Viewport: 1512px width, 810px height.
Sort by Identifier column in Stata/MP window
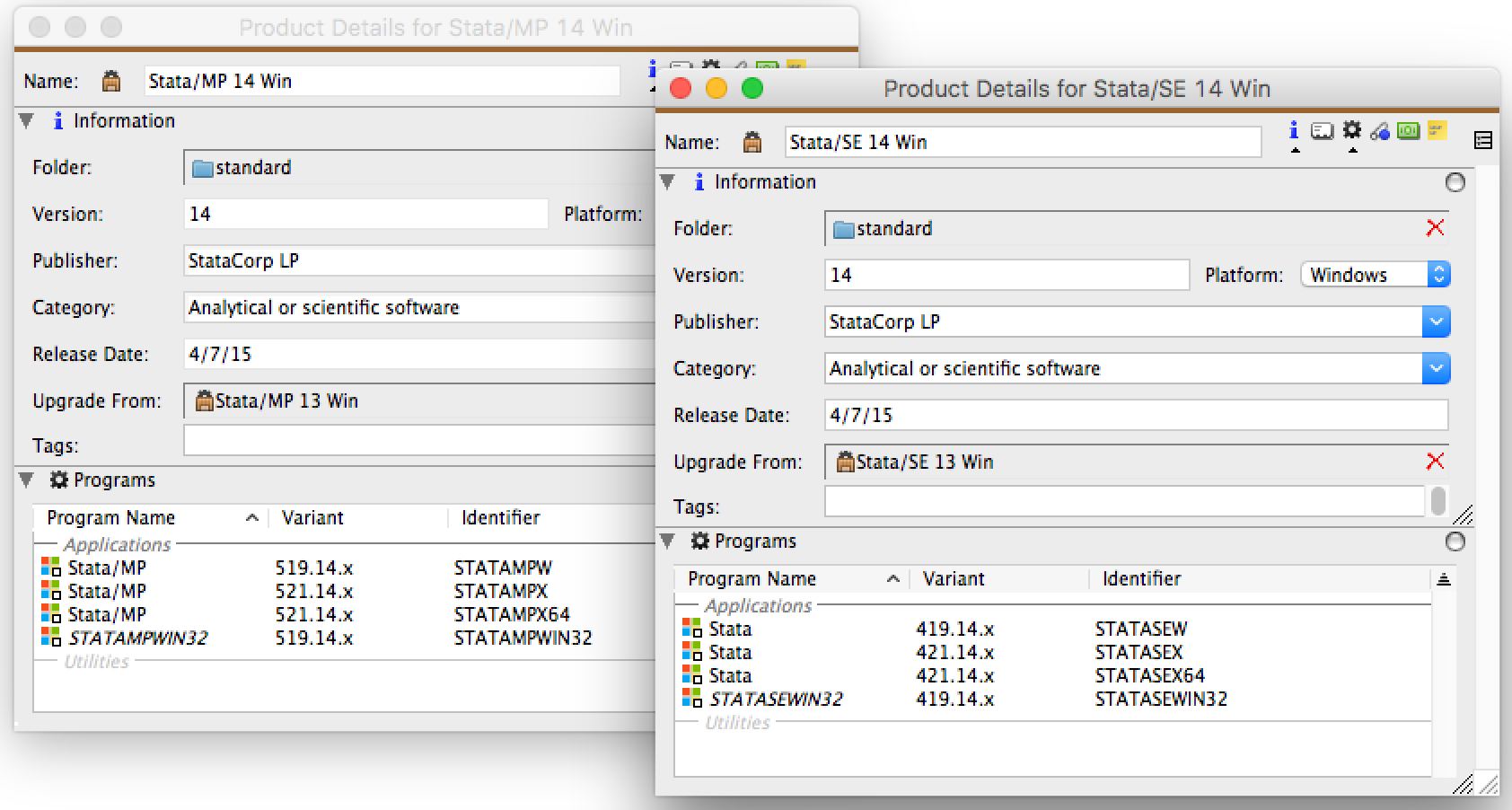[552, 518]
